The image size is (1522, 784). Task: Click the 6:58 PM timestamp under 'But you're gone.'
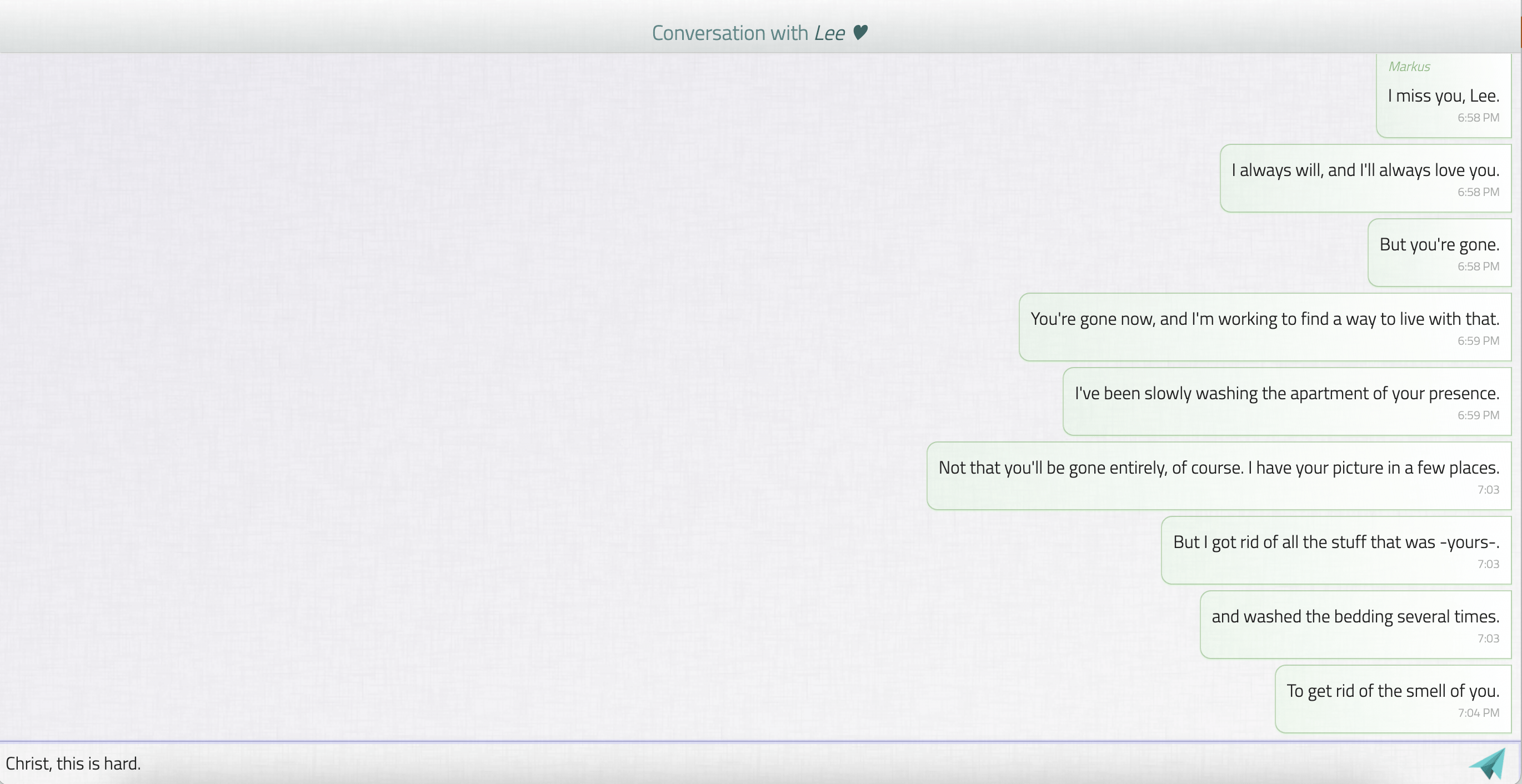pyautogui.click(x=1478, y=266)
